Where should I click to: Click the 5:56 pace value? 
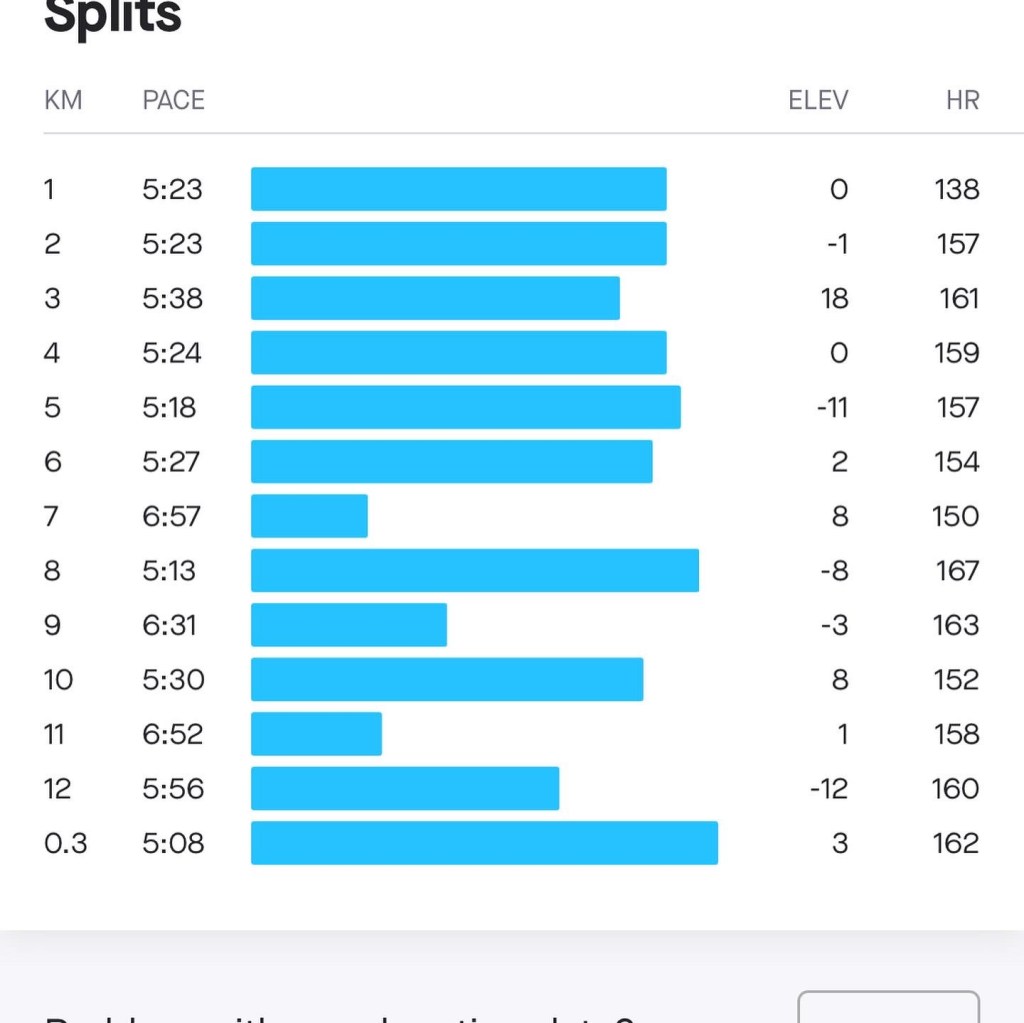pos(173,789)
